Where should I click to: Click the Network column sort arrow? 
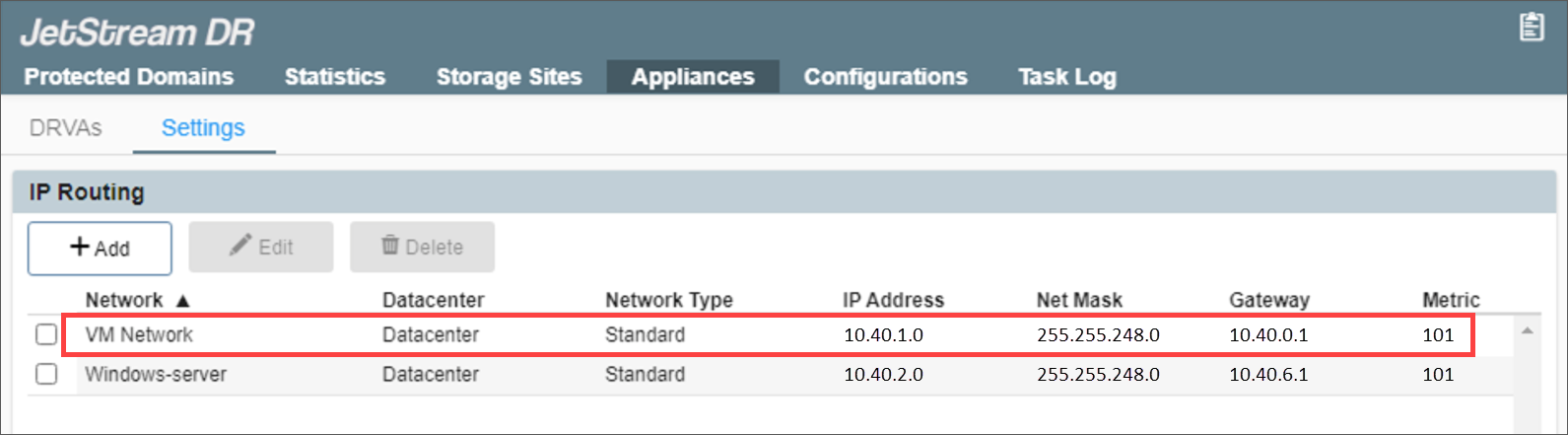click(182, 301)
